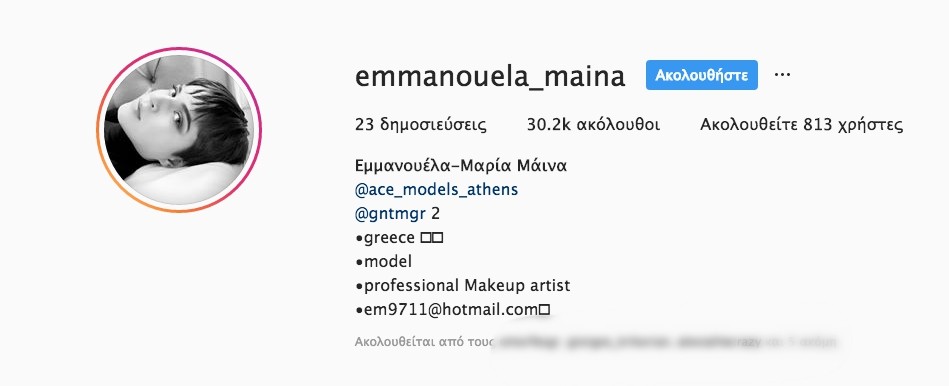Click the •model bio line
This screenshot has height=386, width=949.
[x=384, y=261]
